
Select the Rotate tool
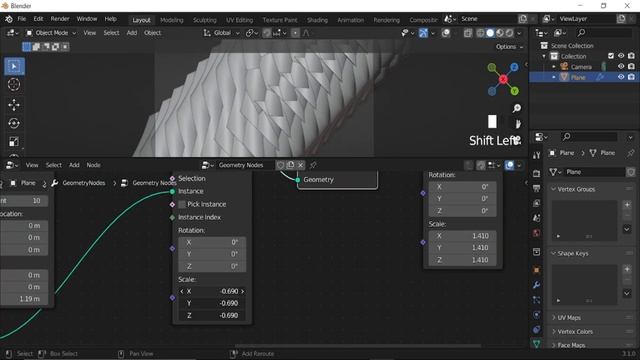click(14, 123)
